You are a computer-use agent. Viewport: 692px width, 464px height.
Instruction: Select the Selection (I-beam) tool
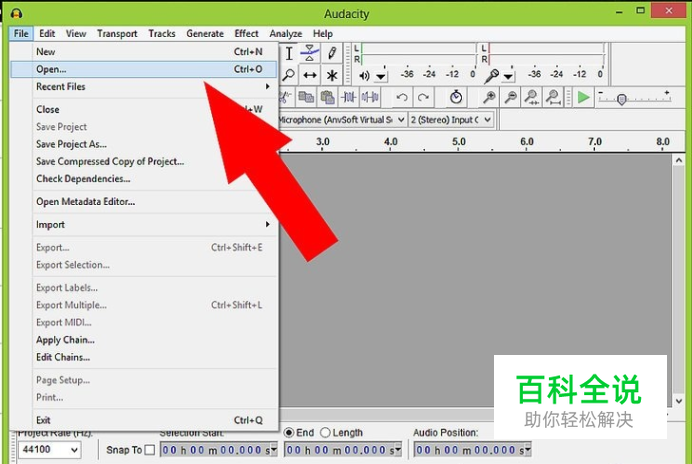[x=289, y=53]
